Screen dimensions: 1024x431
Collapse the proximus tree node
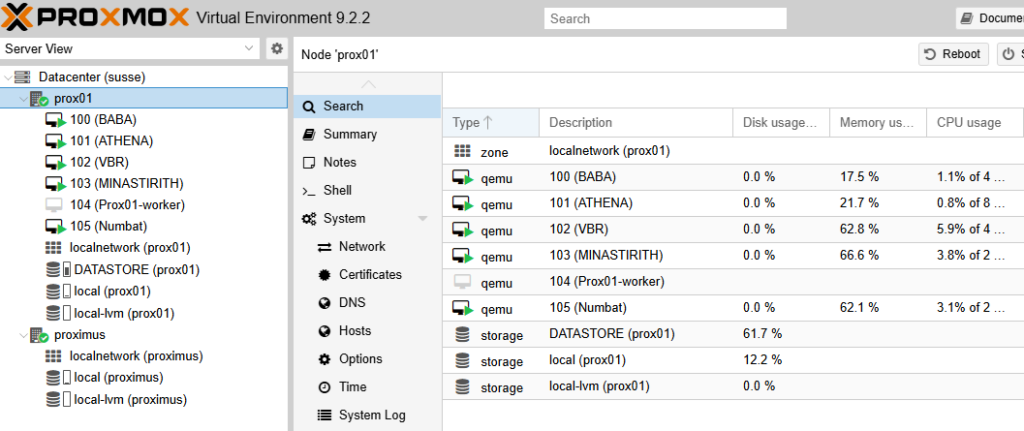24,335
